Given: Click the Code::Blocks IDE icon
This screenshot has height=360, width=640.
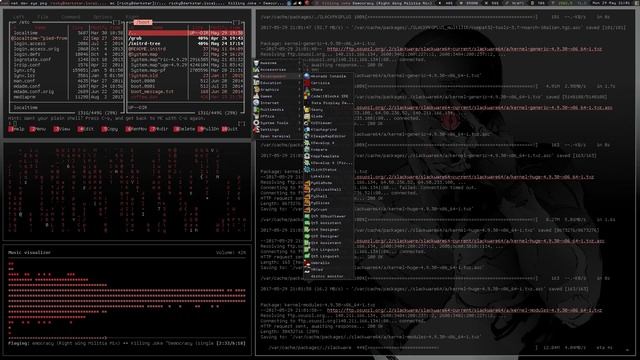Looking at the screenshot, I should click(307, 96).
